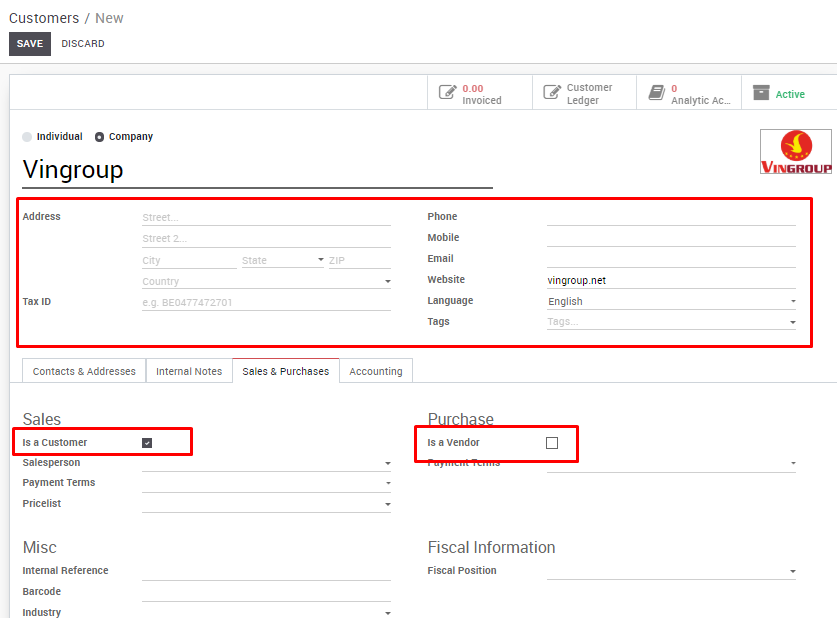The height and width of the screenshot is (618, 837).
Task: Expand the Pricelist dropdown
Action: coord(266,504)
